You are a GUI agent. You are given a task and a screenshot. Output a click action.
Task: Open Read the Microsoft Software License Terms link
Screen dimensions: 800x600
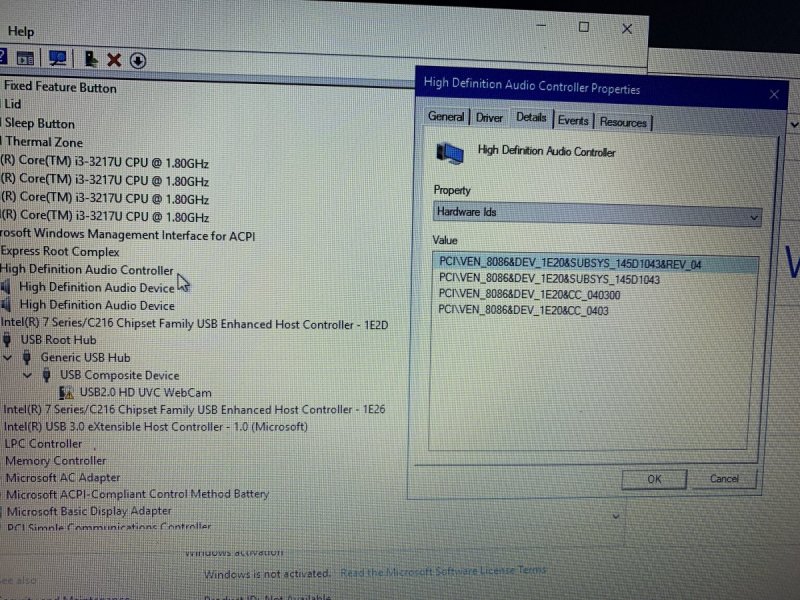[443, 571]
